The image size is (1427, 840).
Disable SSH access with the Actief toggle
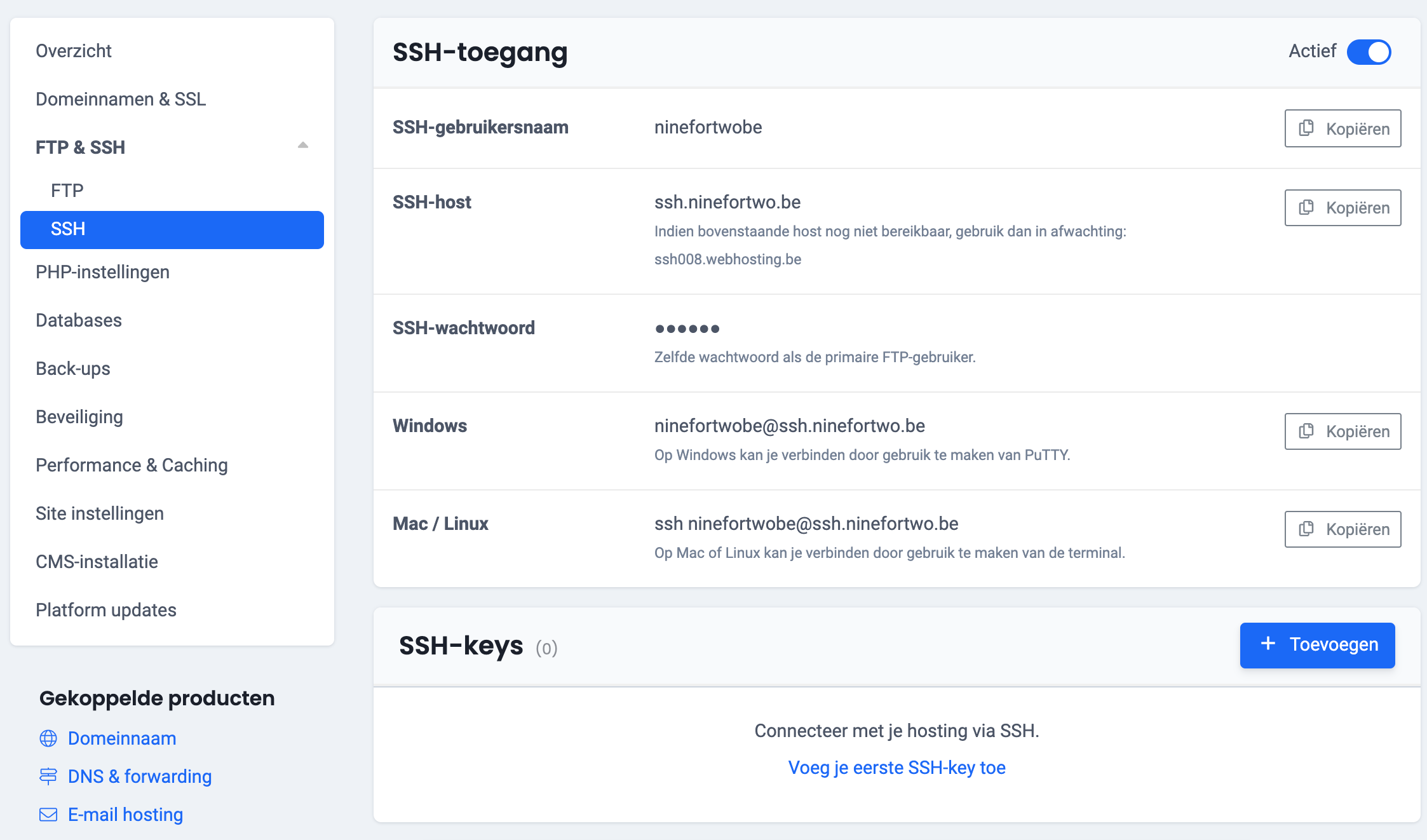point(1370,52)
